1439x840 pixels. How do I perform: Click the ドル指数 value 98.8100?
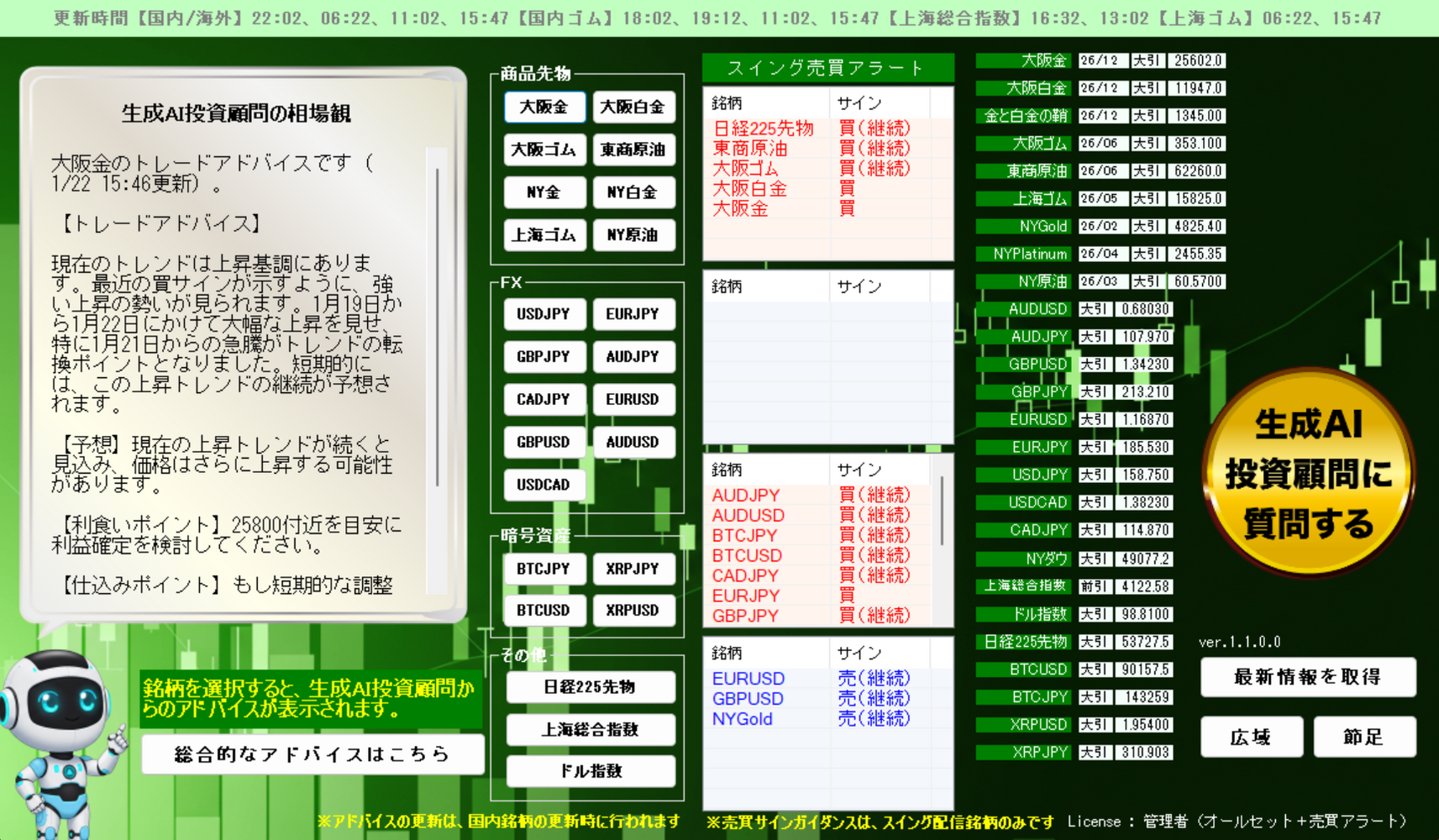(1145, 614)
